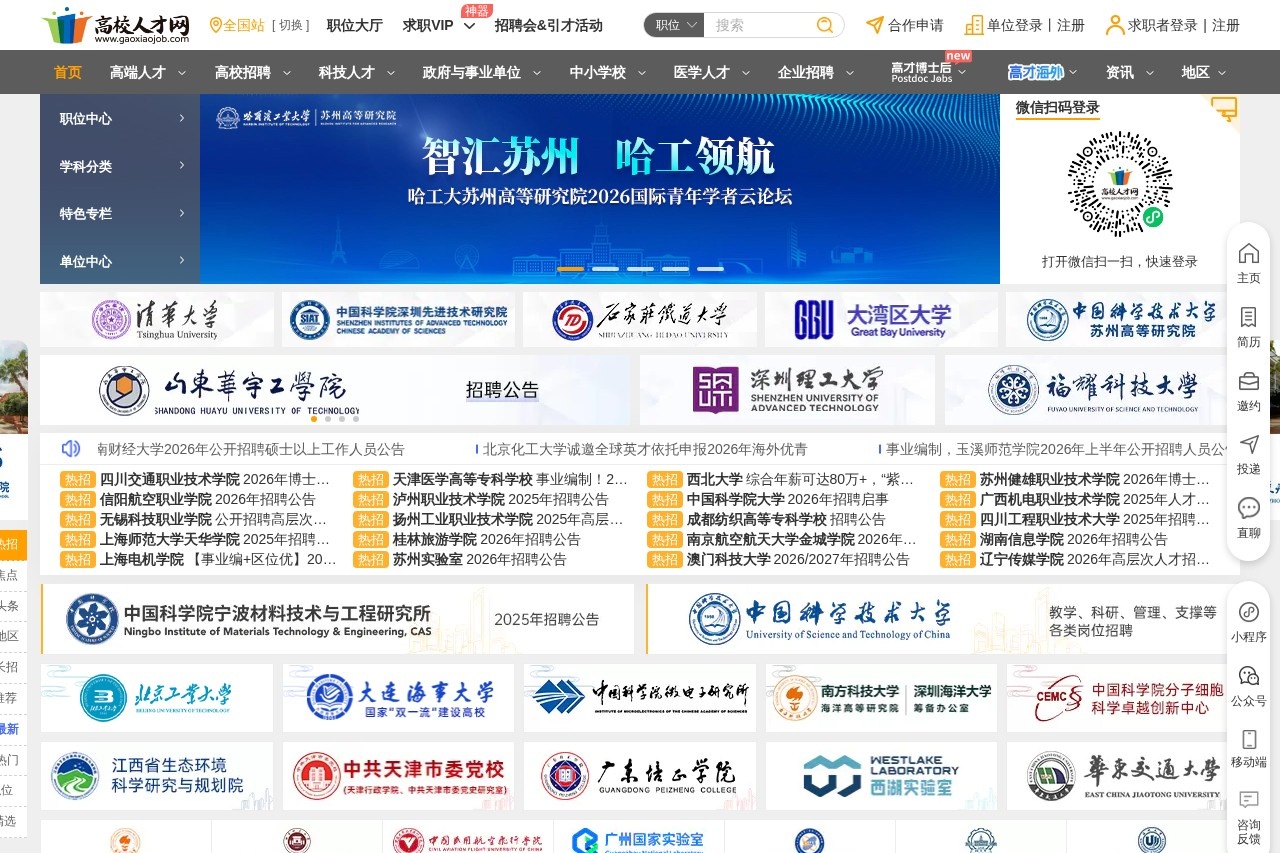
Task: Open the 哈工大苏州高等研究院 hero banner
Action: [600, 189]
